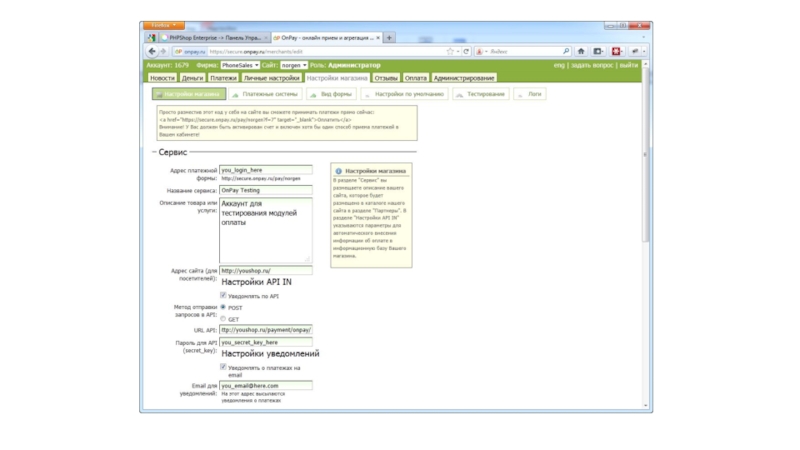800x450 pixels.
Task: Open the Логи sub-tab
Action: point(530,94)
